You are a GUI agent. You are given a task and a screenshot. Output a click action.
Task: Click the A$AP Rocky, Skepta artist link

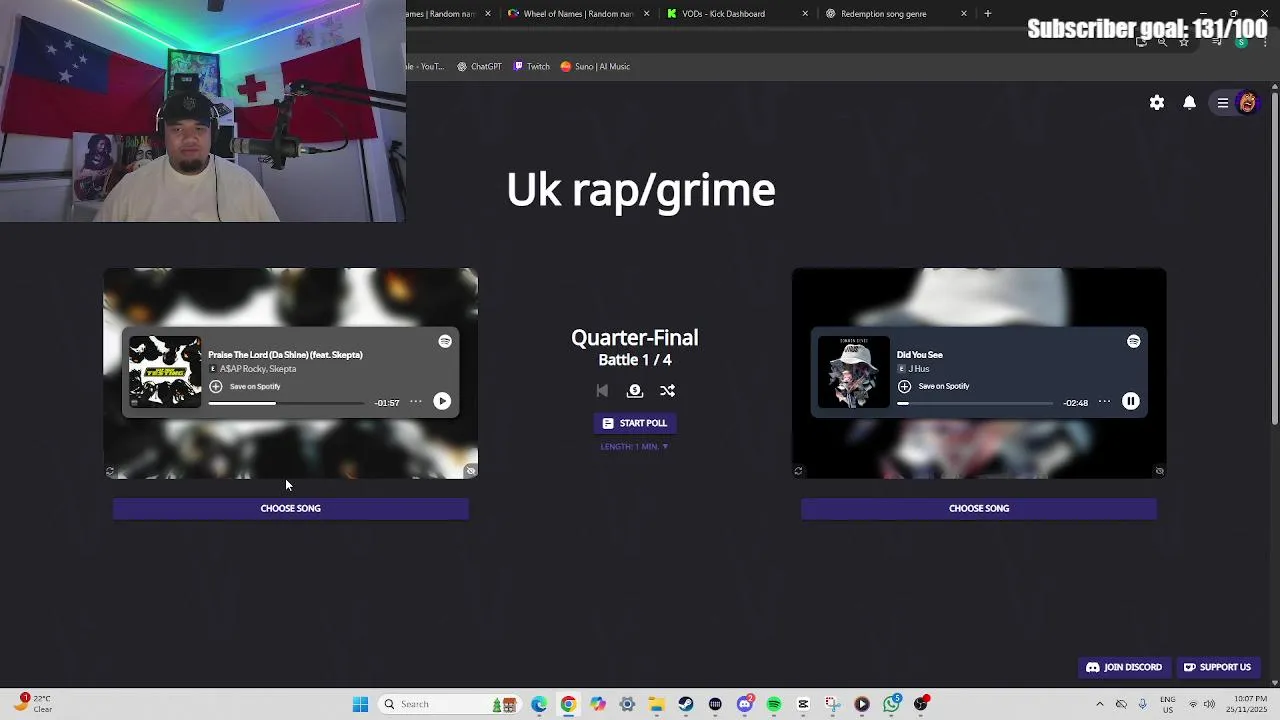258,369
